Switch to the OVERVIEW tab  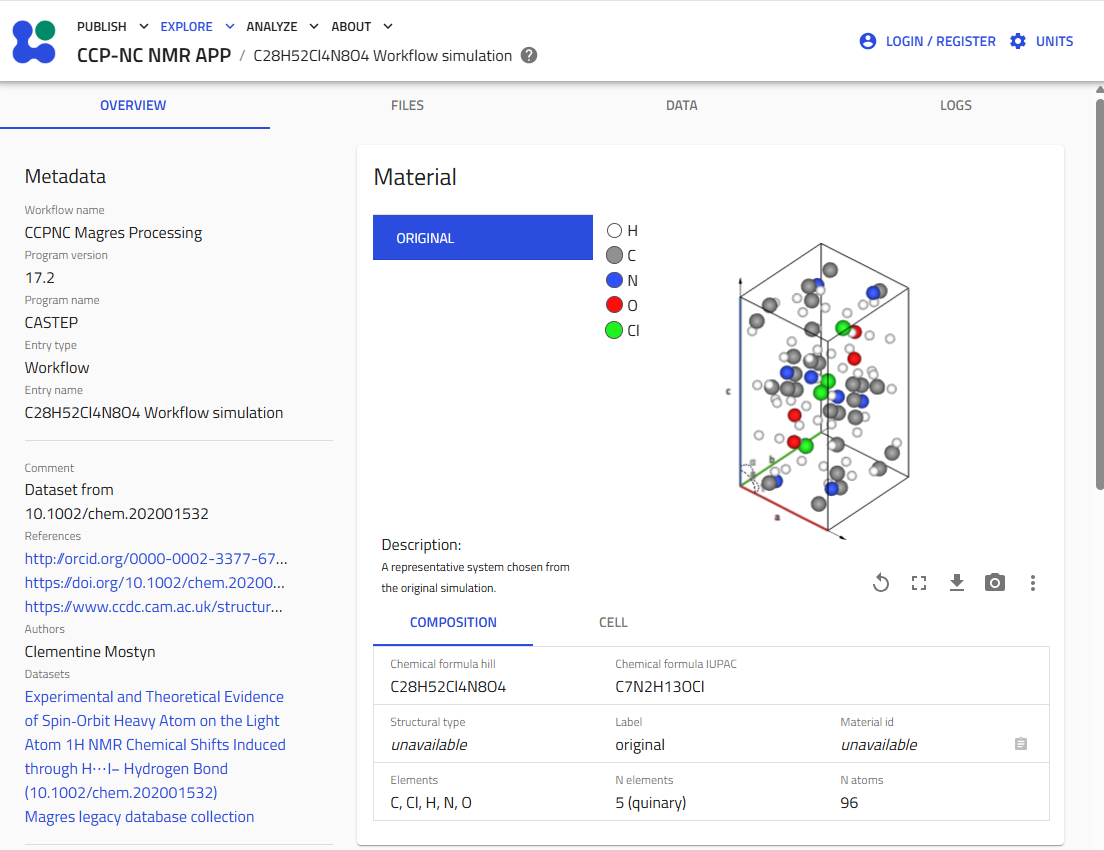point(133,106)
